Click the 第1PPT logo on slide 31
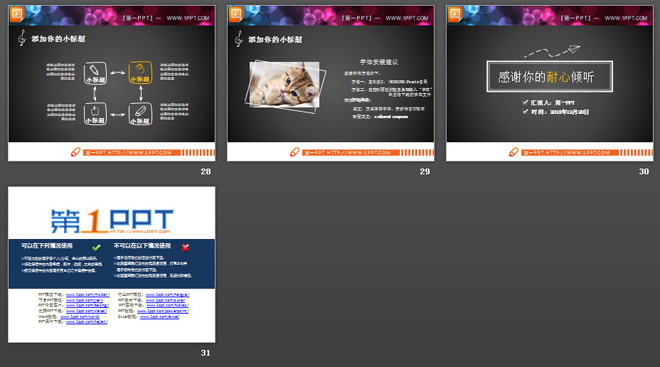660x367 pixels. pos(112,221)
